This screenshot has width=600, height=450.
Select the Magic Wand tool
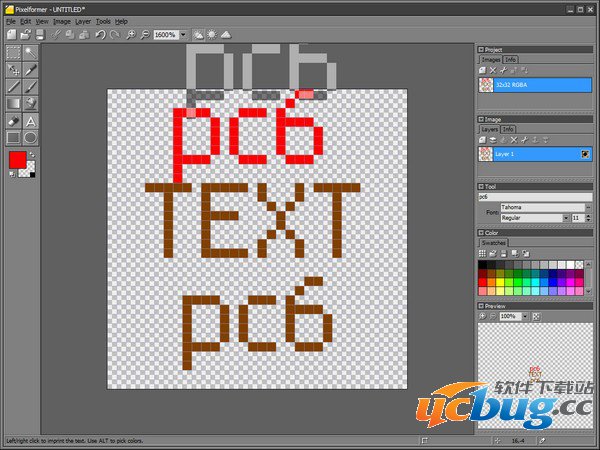click(x=30, y=52)
